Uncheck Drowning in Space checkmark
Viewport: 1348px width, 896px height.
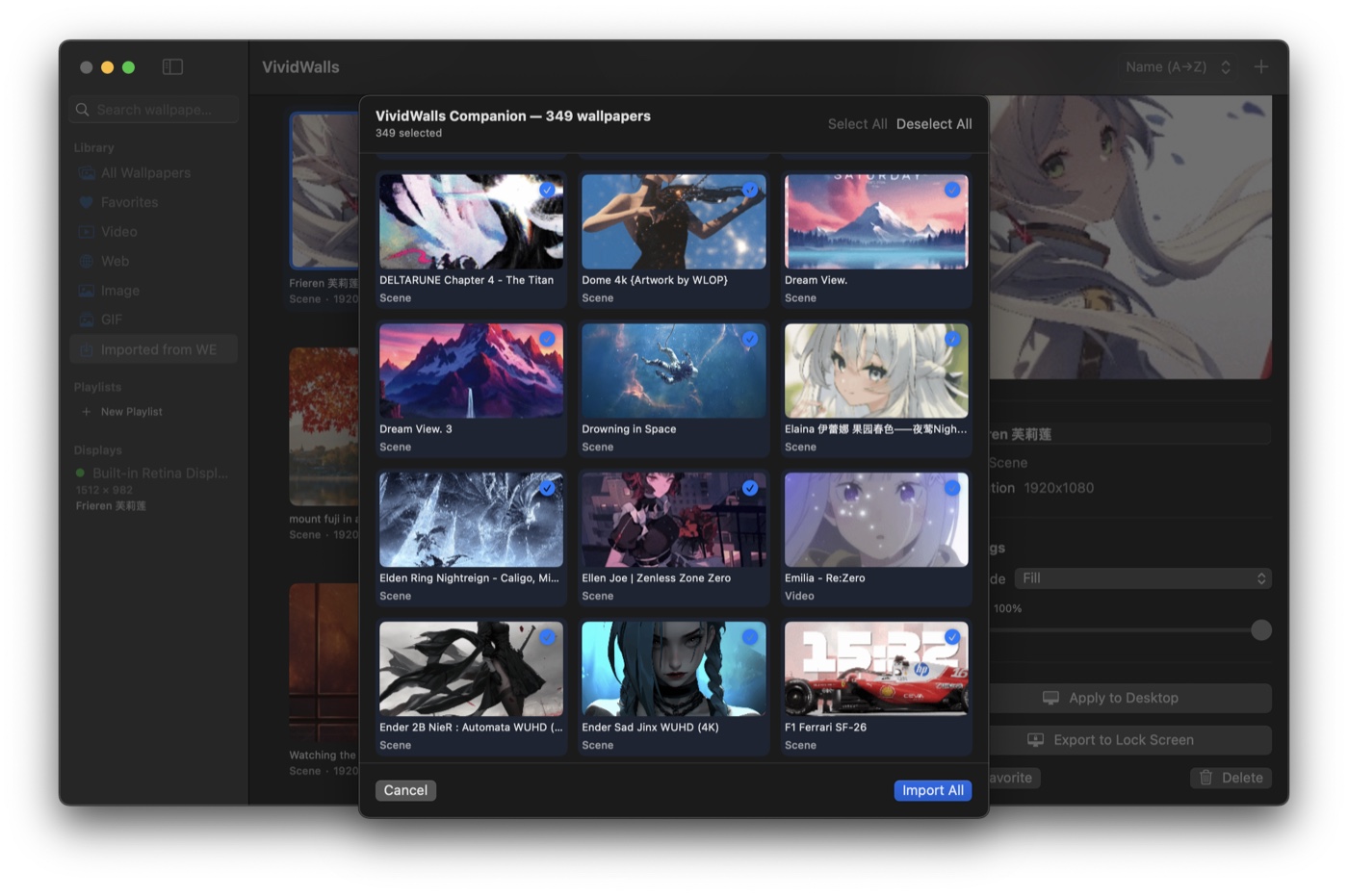[750, 339]
